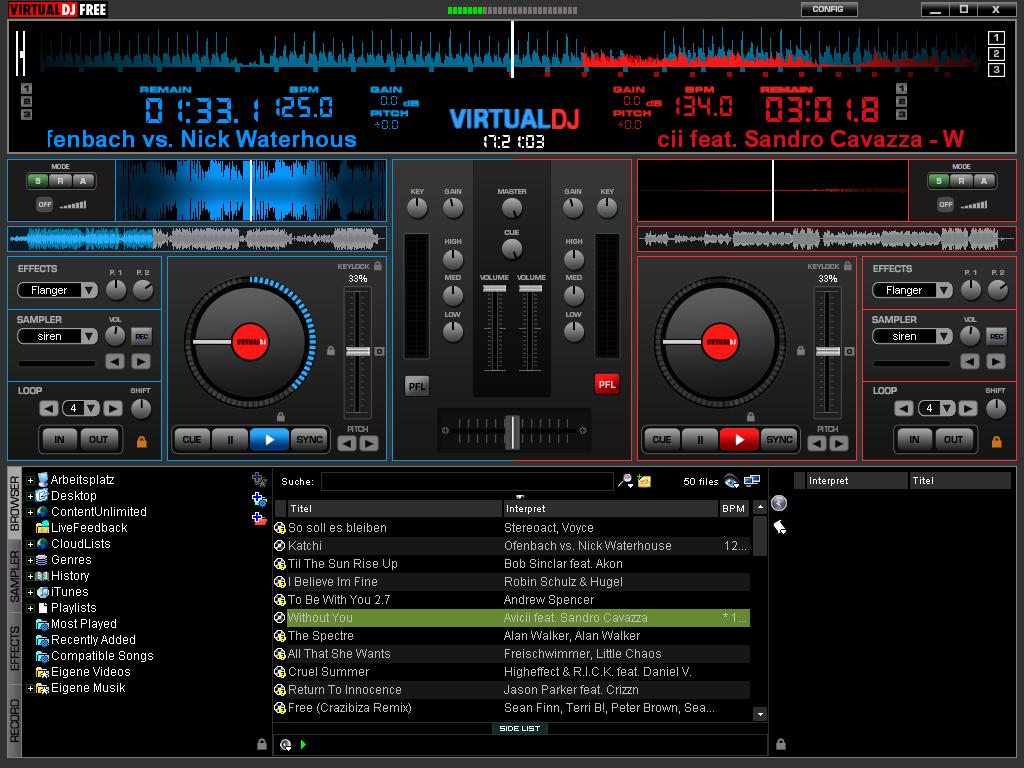Toggle the right deck OFF button
The width and height of the screenshot is (1024, 768).
point(946,204)
